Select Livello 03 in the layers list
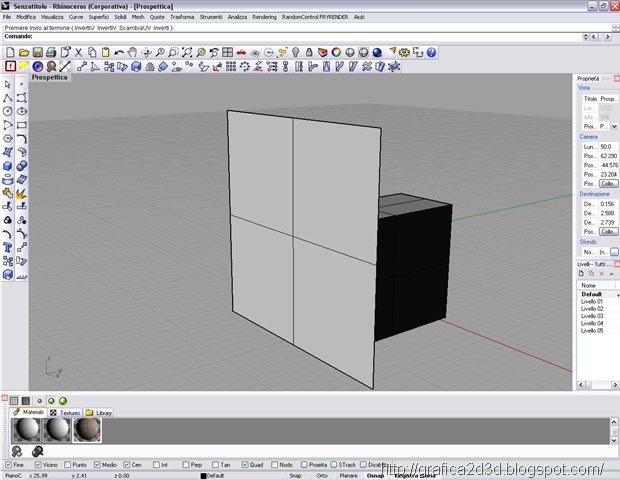This screenshot has height=480, width=620. 594,316
